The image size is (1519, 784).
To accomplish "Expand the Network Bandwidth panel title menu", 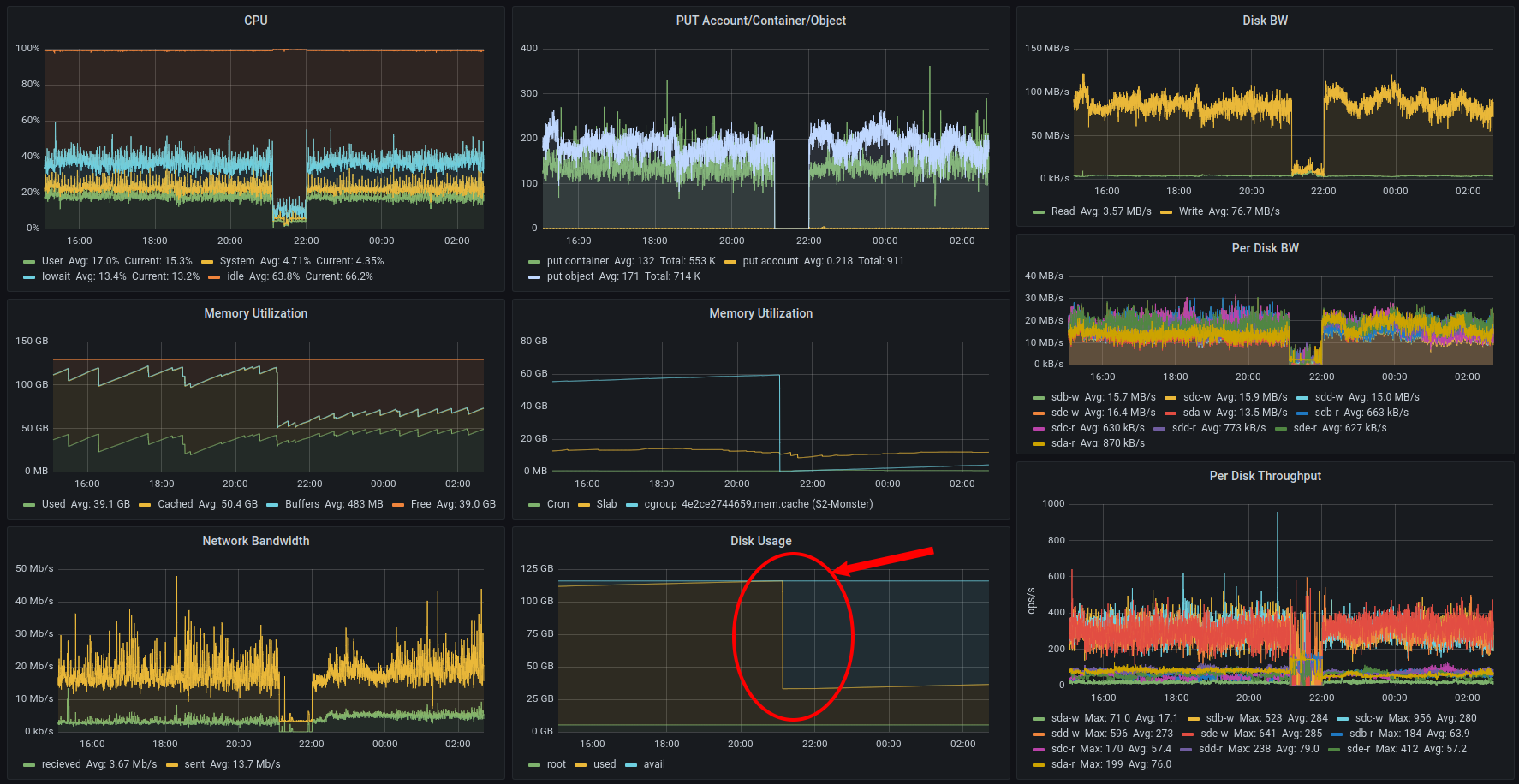I will pos(255,541).
